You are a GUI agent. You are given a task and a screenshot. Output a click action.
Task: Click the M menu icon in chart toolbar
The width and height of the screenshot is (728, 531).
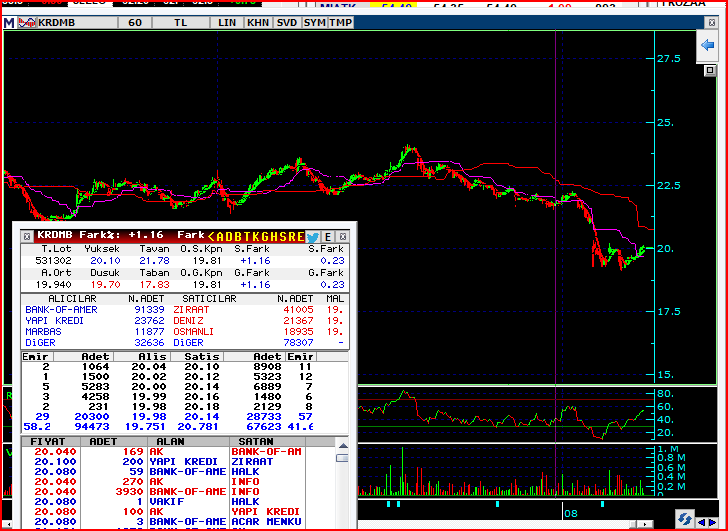click(9, 22)
